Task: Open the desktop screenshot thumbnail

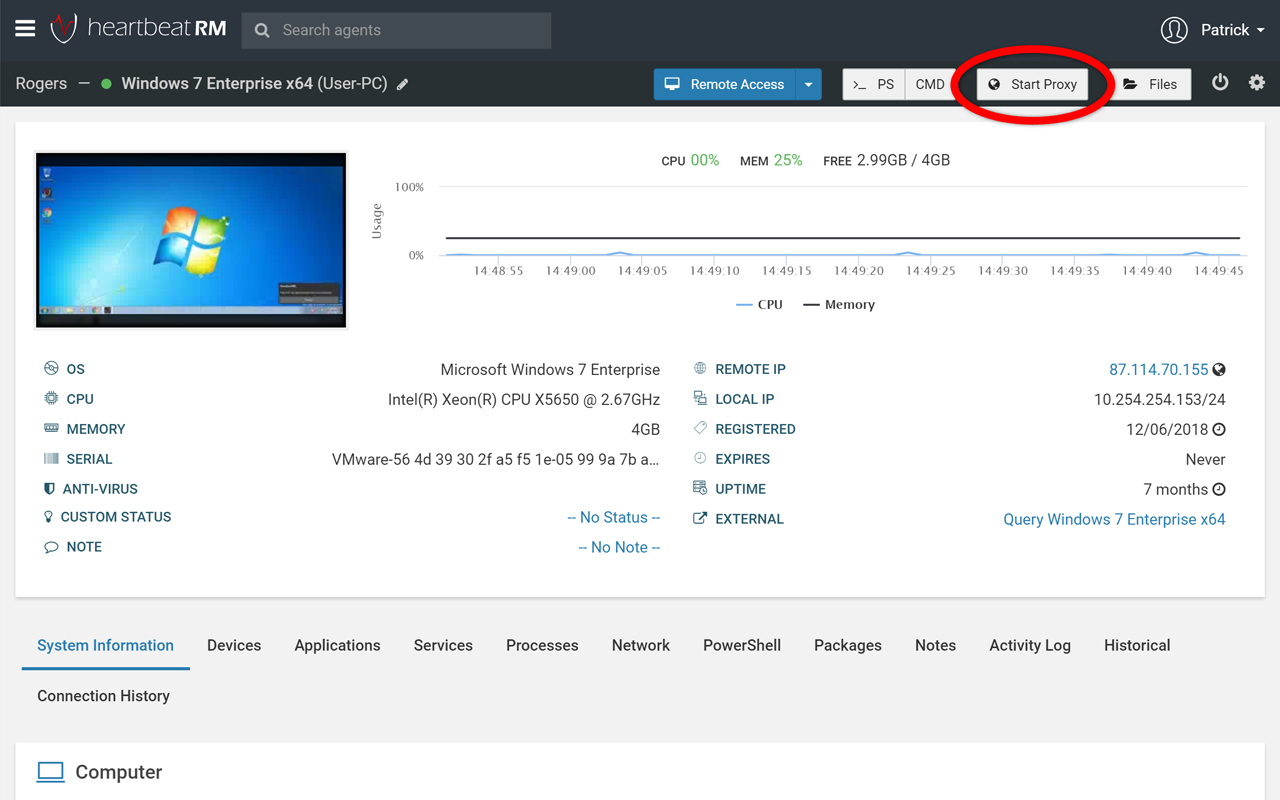Action: click(191, 240)
